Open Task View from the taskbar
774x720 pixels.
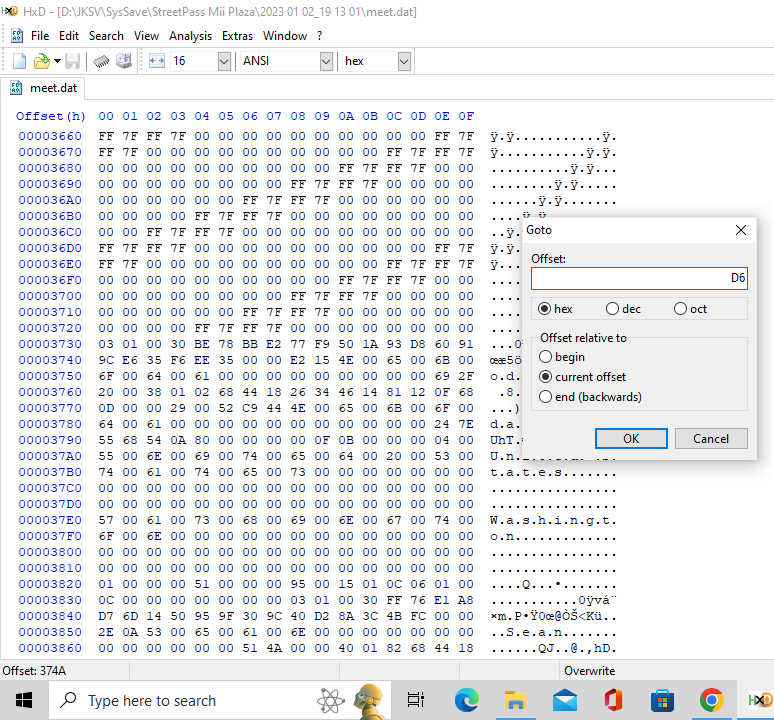[x=416, y=700]
